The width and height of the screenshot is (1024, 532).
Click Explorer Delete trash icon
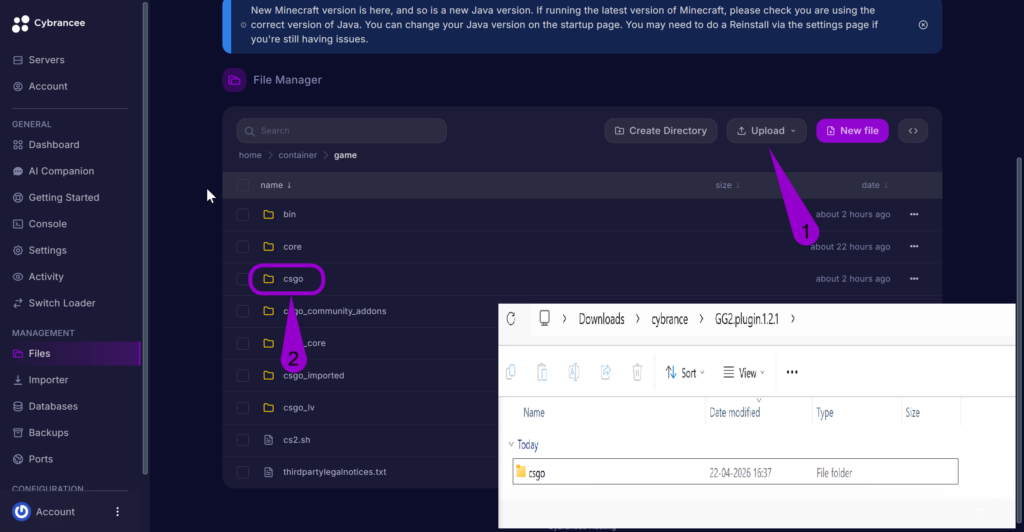click(x=637, y=372)
